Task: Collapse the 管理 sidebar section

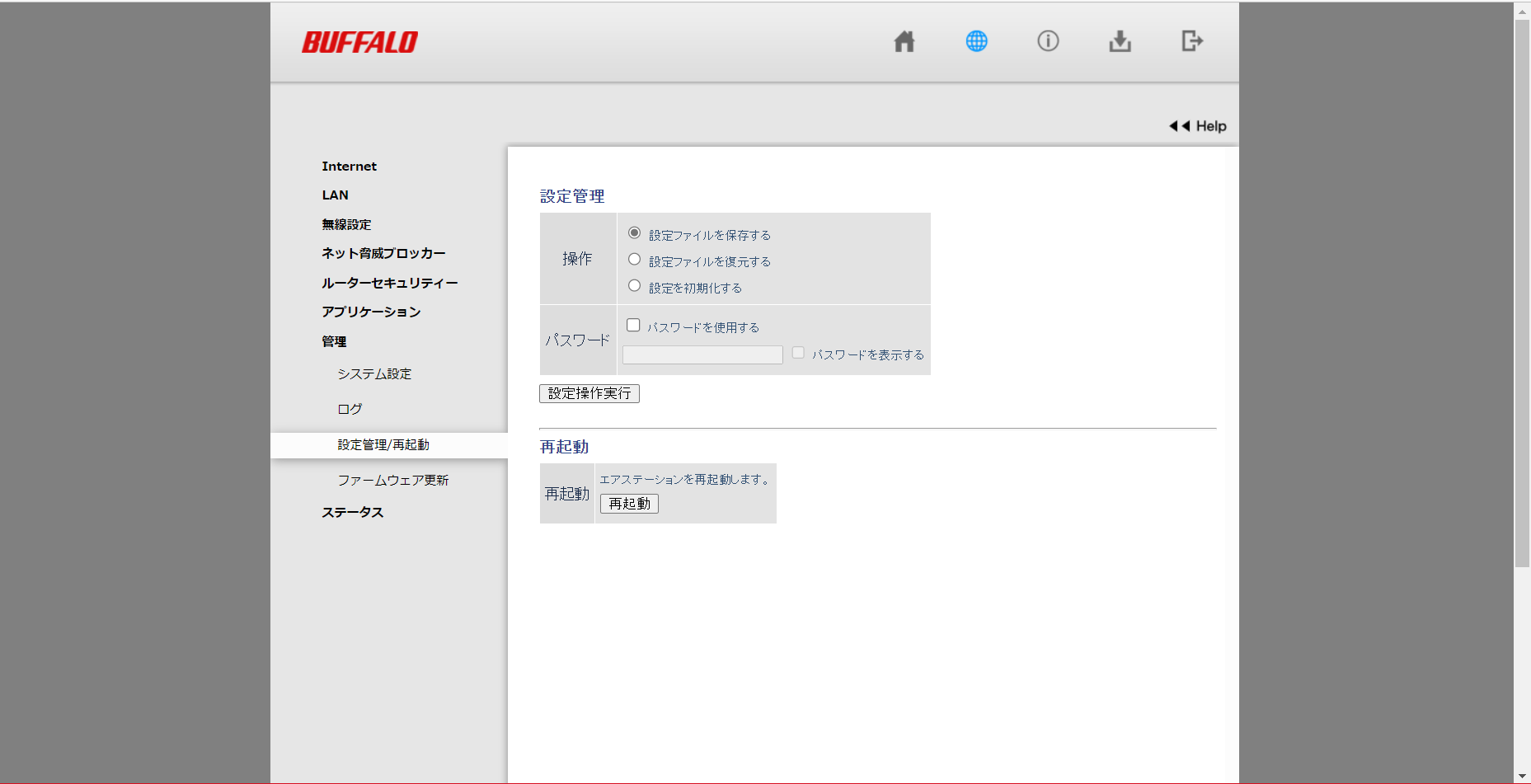Action: tap(334, 341)
